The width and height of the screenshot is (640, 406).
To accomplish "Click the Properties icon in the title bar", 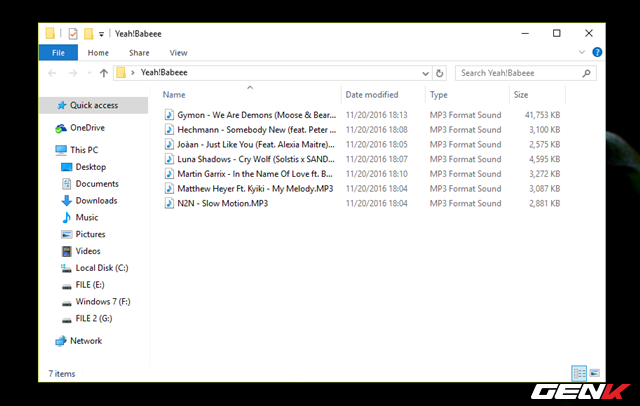I will click(x=73, y=33).
